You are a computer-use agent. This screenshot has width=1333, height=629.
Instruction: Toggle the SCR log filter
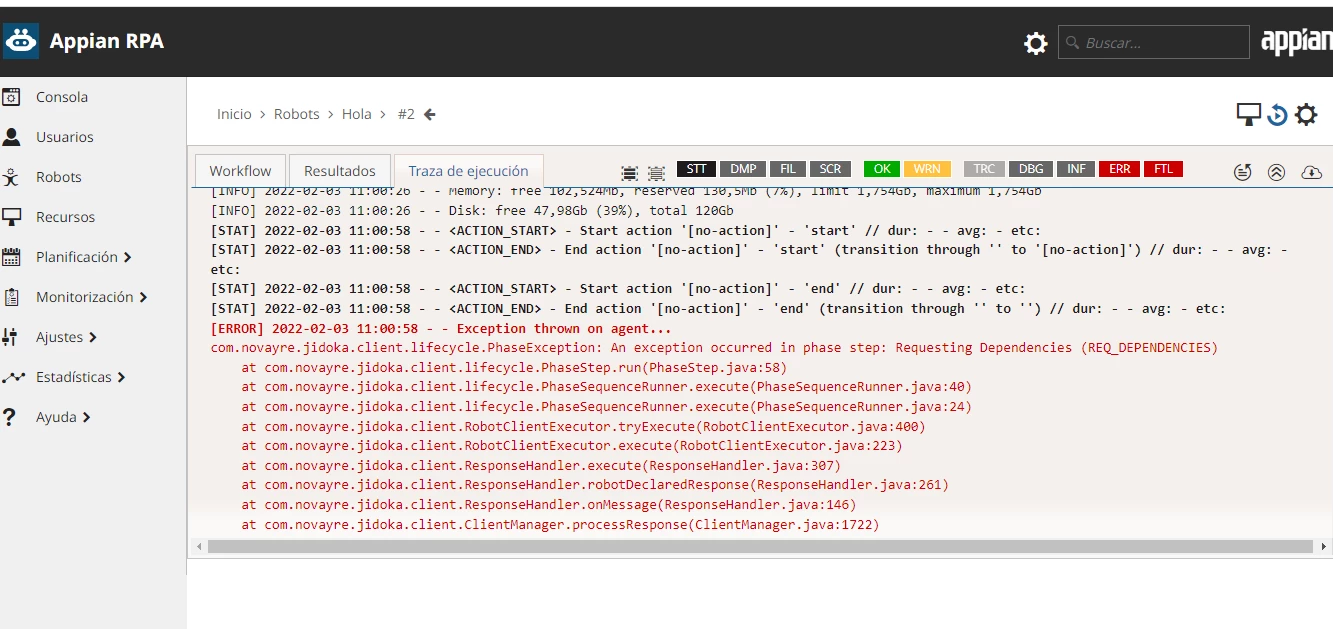(831, 169)
